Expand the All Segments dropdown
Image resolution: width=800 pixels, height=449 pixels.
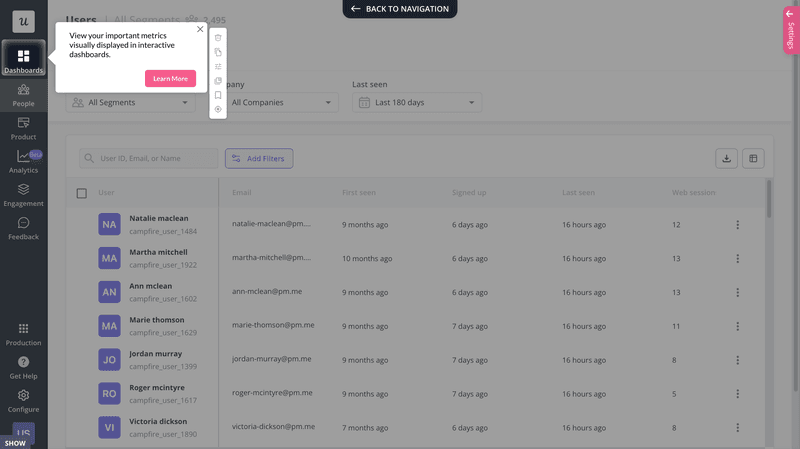(x=131, y=102)
